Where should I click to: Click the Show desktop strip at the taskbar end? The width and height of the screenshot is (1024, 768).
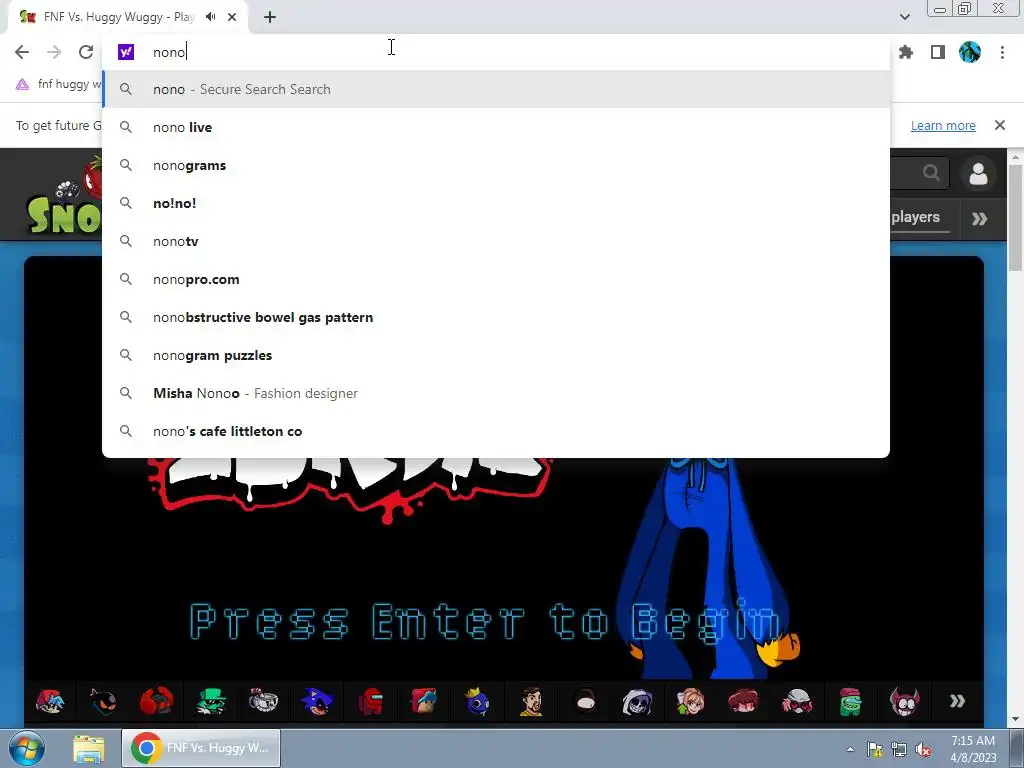coord(1017,748)
